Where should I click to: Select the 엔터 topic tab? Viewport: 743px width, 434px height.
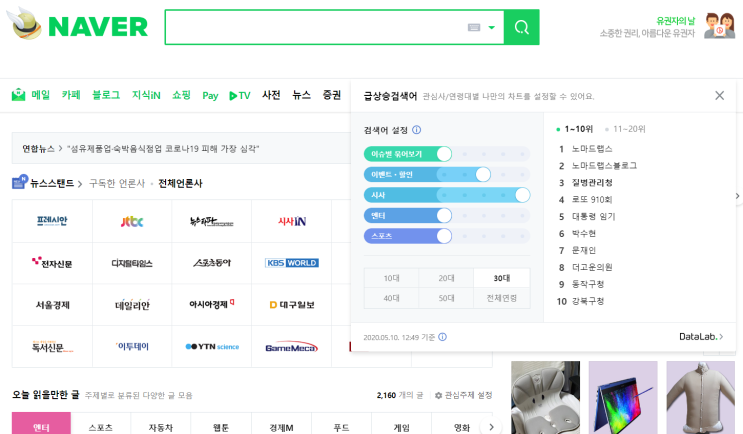[x=41, y=423]
